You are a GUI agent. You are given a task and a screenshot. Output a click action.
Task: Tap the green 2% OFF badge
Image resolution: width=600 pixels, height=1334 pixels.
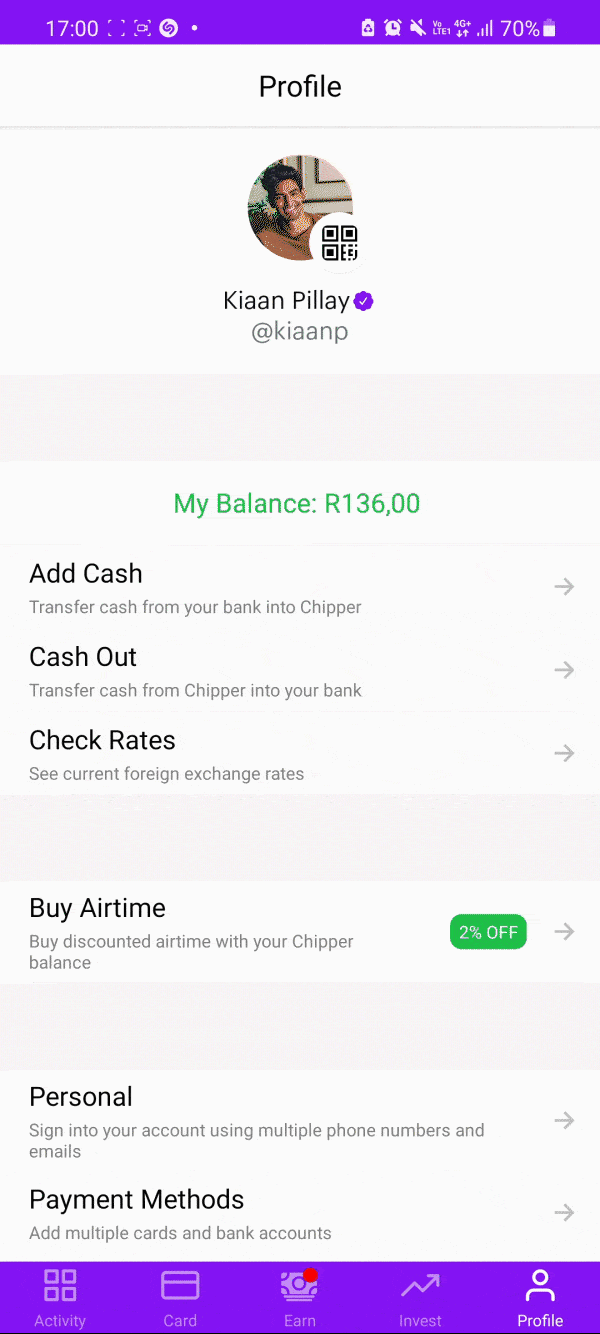tap(488, 931)
